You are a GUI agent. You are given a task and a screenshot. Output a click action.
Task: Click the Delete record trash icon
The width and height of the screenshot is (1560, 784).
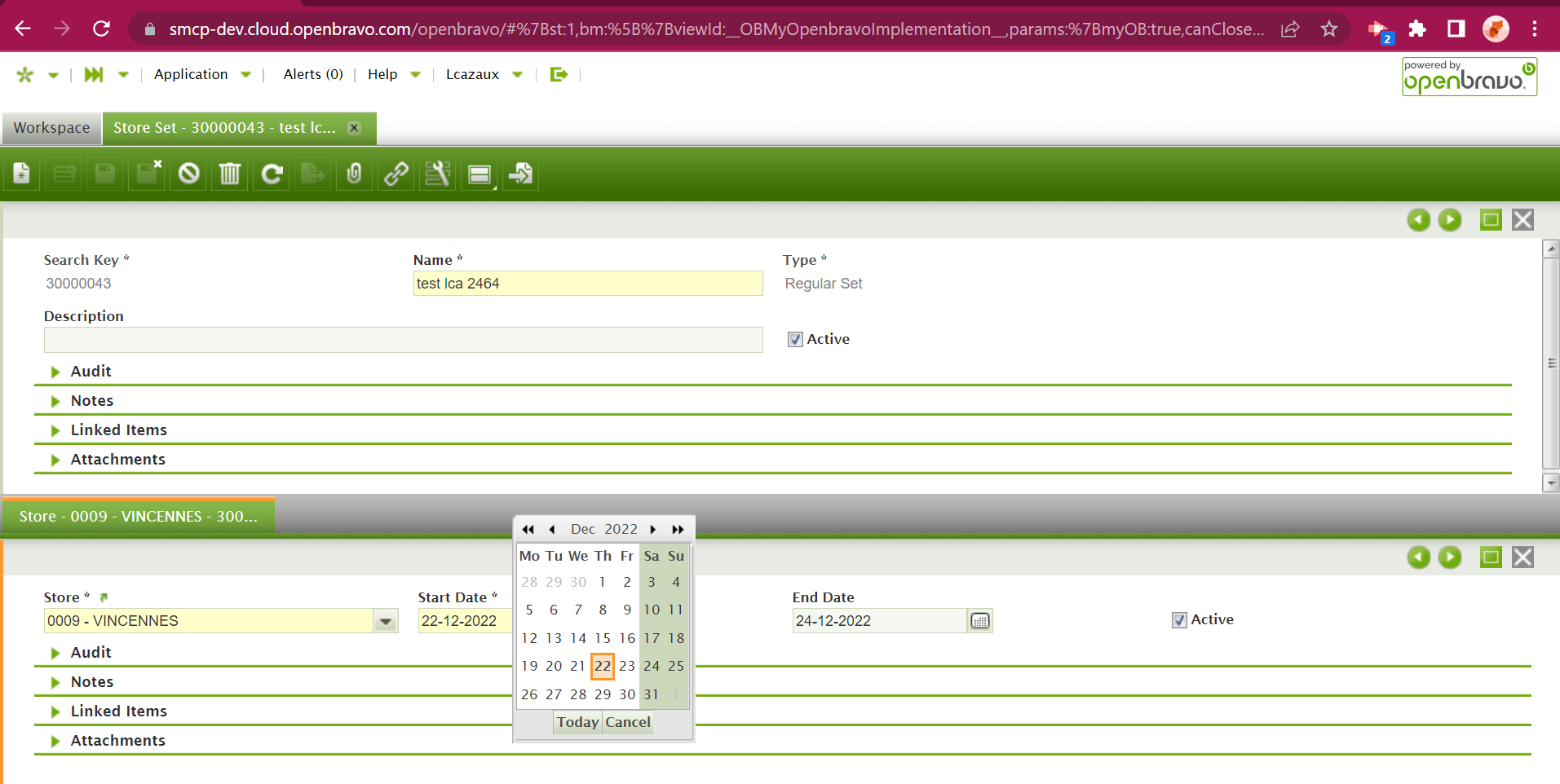[x=230, y=174]
